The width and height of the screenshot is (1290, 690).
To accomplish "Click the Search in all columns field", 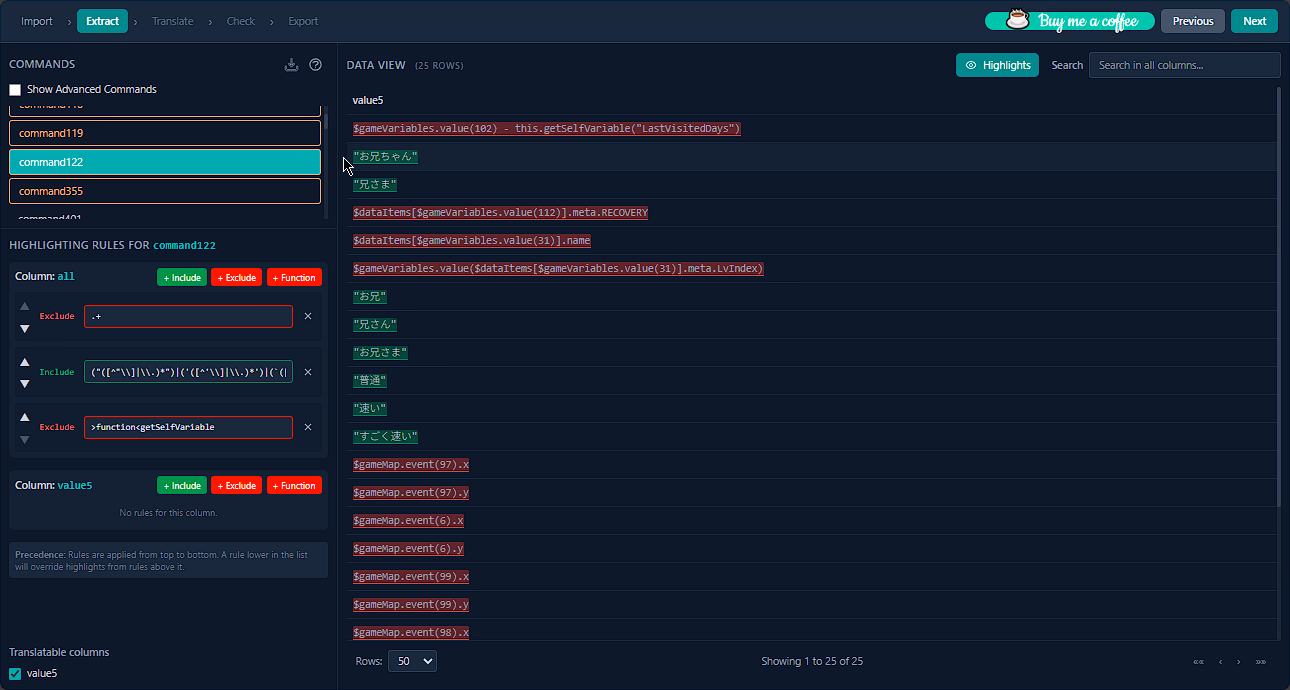I will click(1184, 65).
